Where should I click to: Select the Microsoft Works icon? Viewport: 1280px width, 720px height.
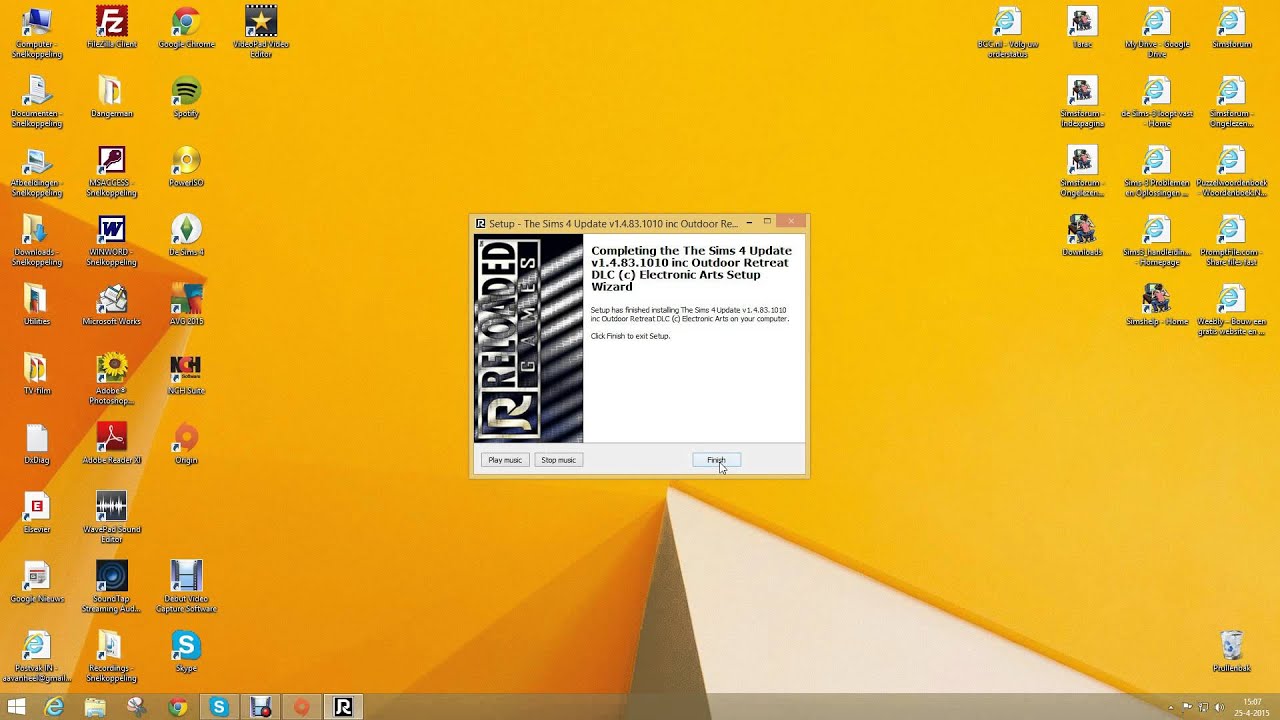pos(111,304)
